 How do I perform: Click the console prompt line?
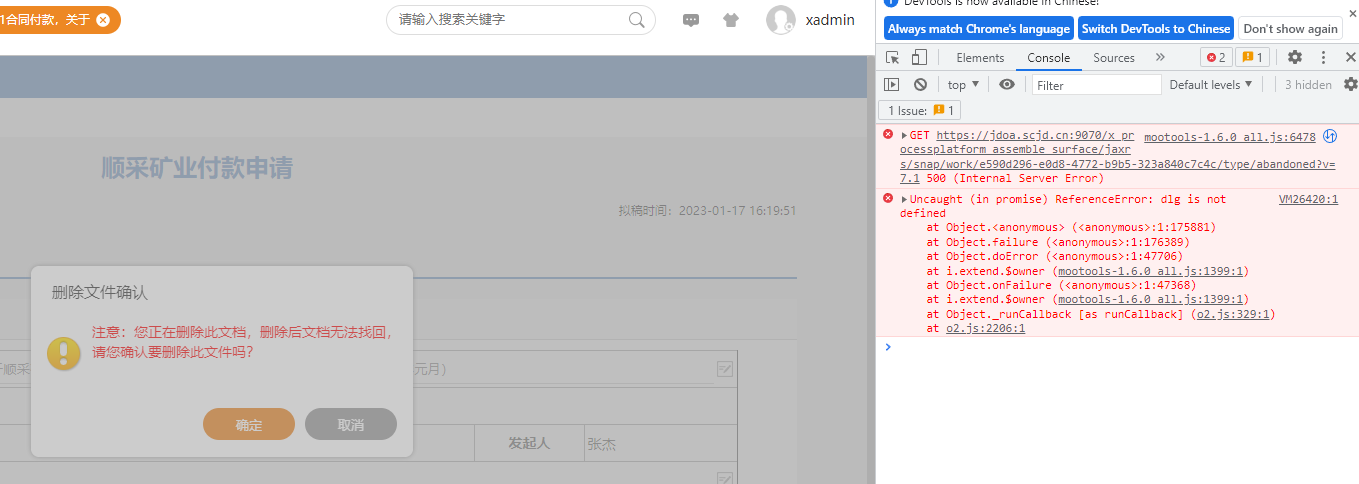[1117, 347]
